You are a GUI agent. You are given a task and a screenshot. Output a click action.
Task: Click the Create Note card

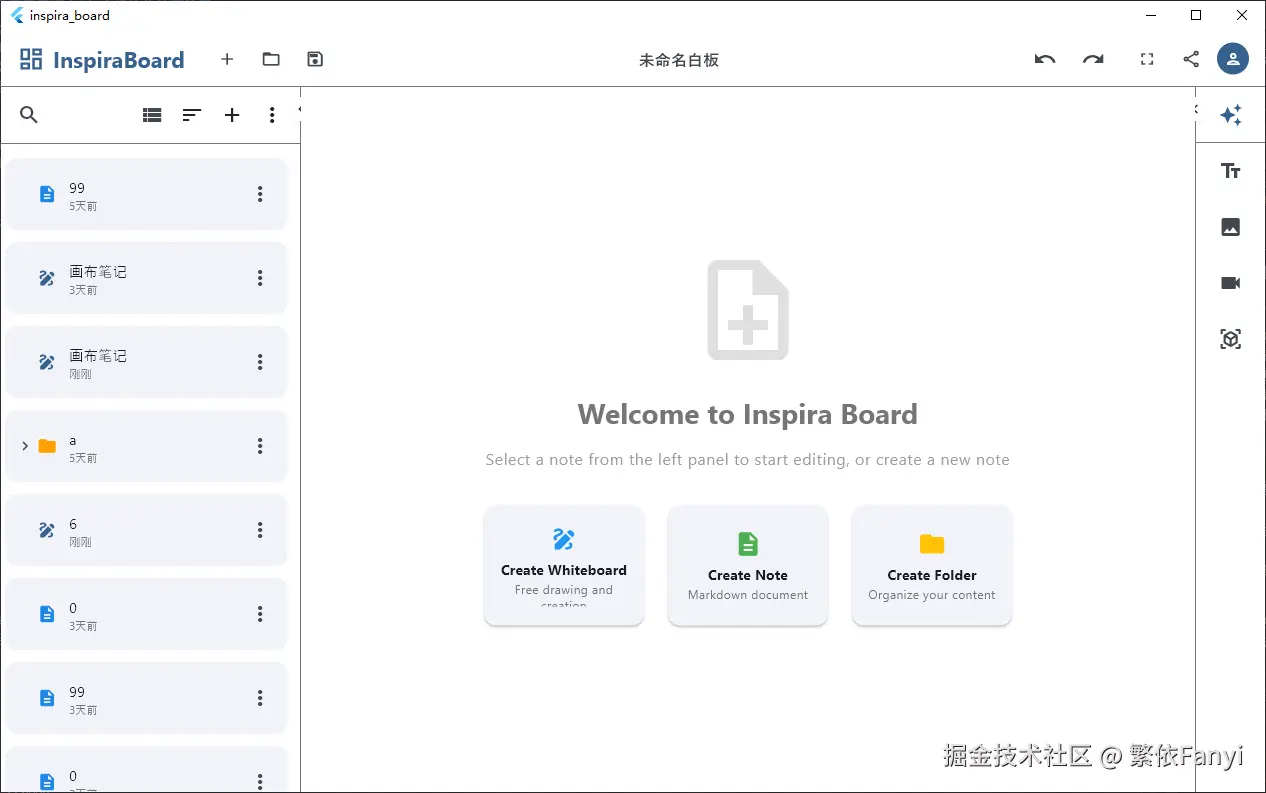(x=748, y=566)
